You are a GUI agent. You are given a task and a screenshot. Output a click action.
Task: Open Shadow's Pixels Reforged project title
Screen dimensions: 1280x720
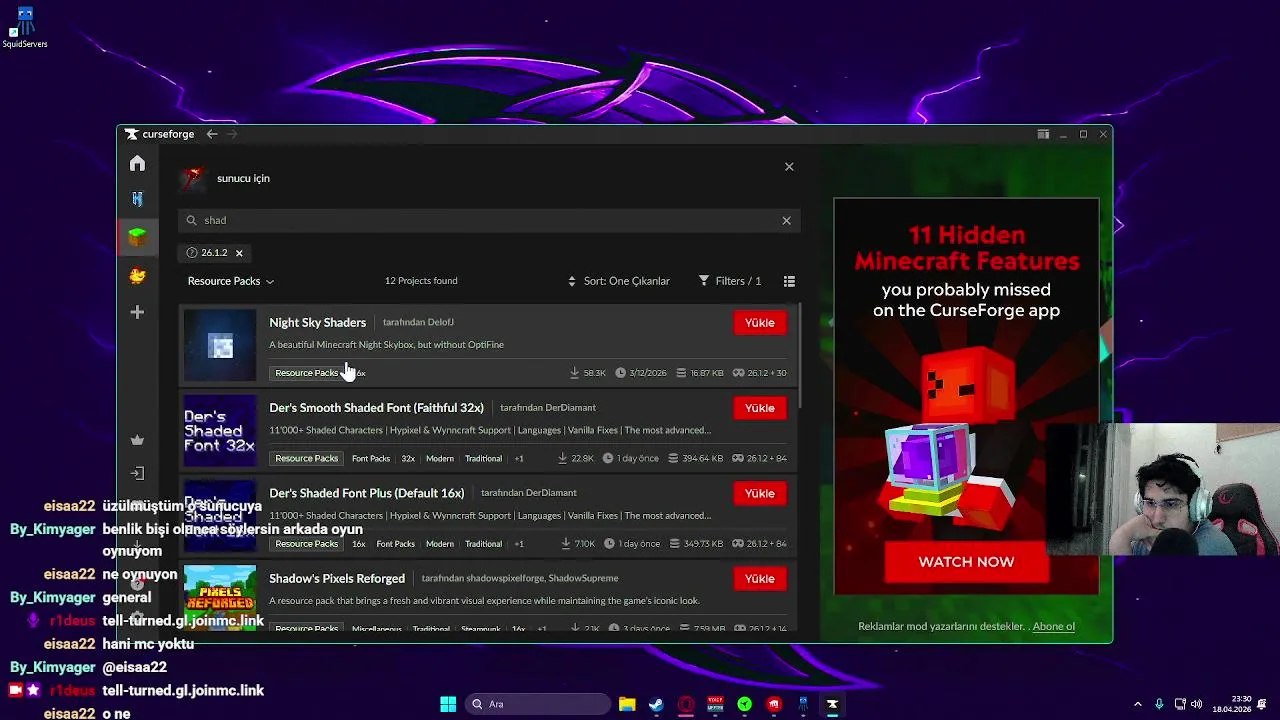point(337,578)
